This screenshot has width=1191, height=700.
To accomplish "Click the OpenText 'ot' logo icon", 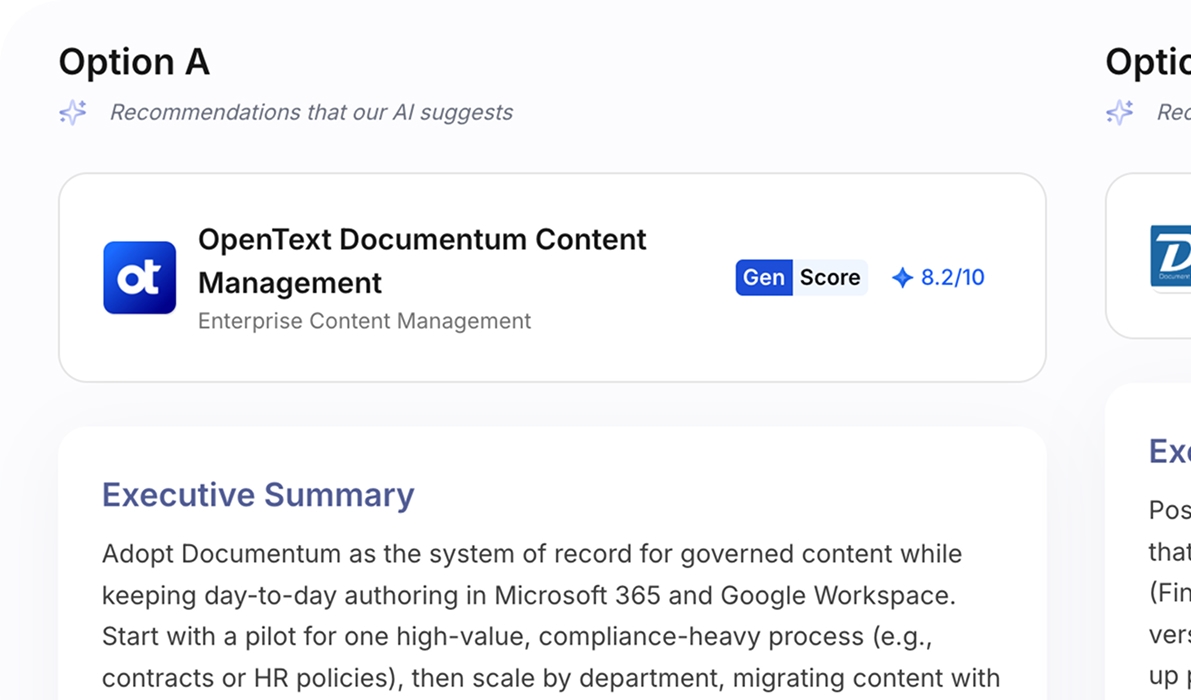I will (x=139, y=278).
